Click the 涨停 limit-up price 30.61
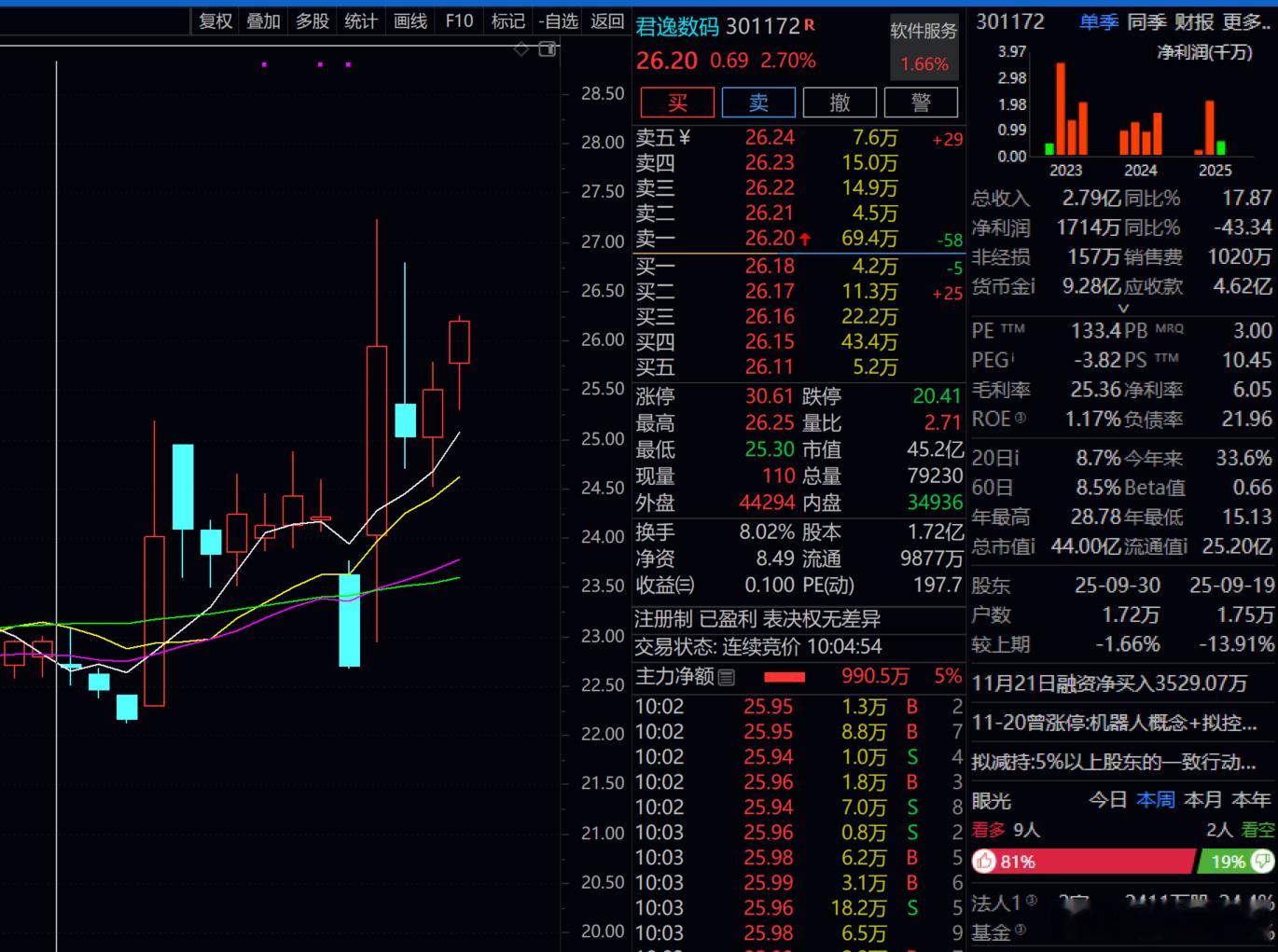The width and height of the screenshot is (1278, 952). pyautogui.click(x=769, y=396)
